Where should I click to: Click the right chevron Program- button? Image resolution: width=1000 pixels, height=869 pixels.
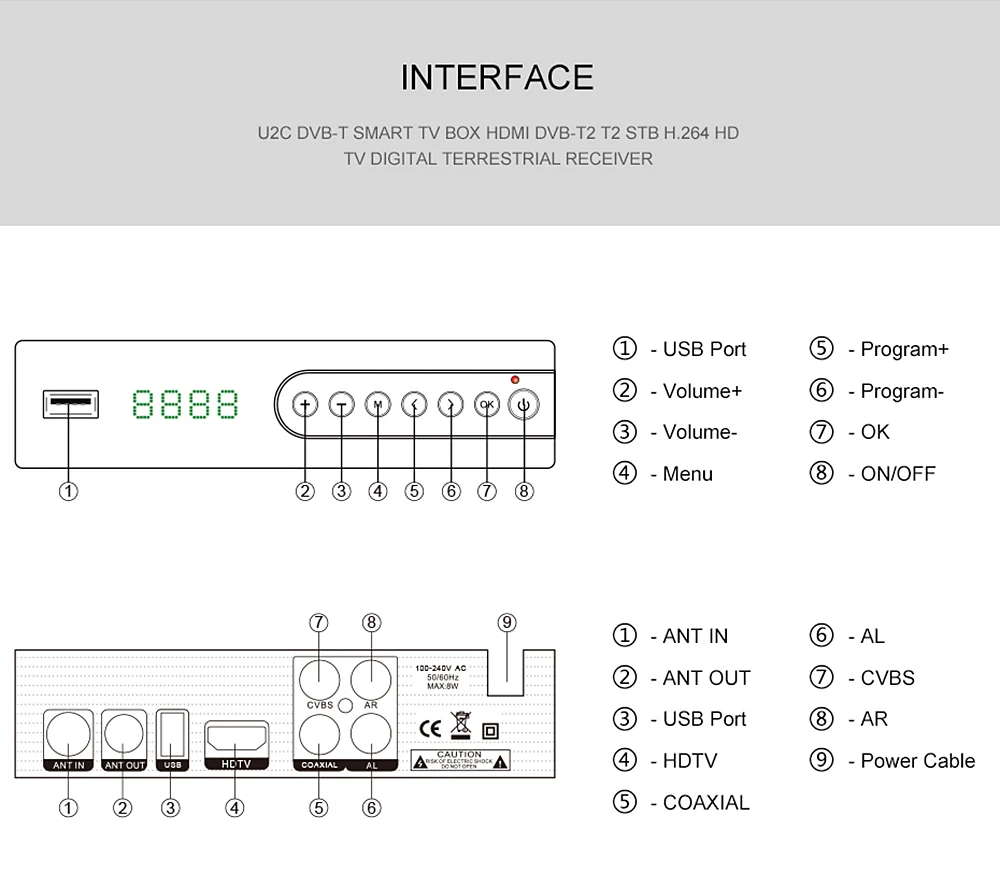click(450, 404)
